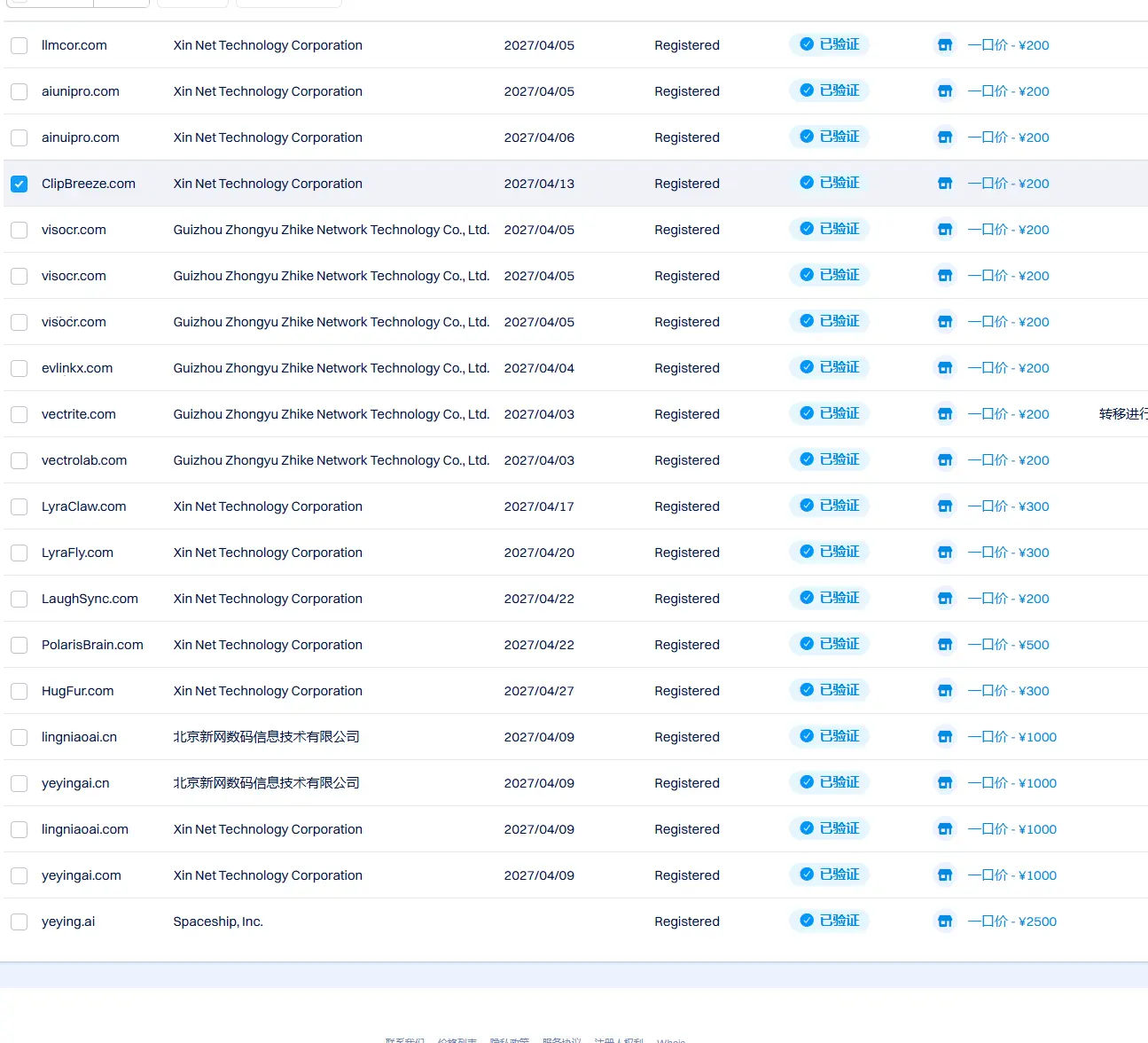
Task: Click the vectrolab.com domain name
Action: click(x=84, y=460)
